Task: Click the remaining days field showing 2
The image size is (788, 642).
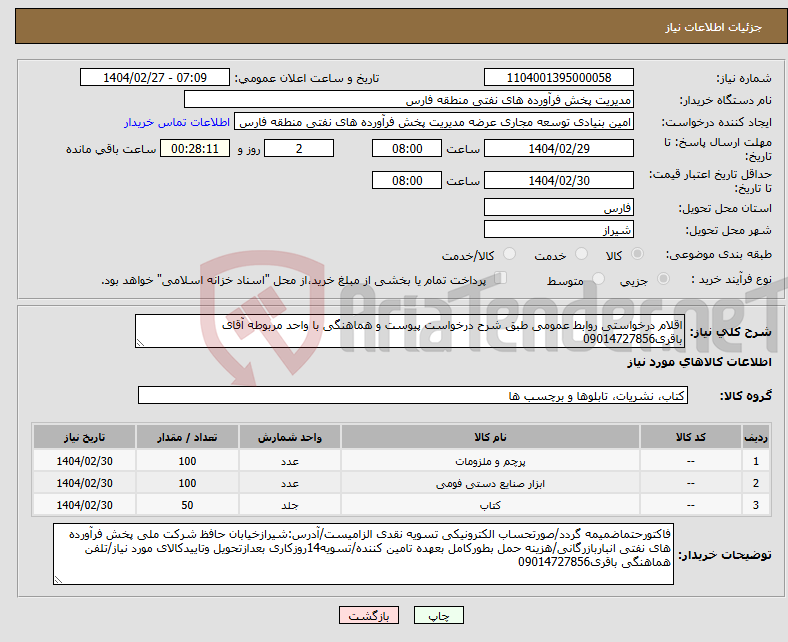Action: [x=299, y=148]
